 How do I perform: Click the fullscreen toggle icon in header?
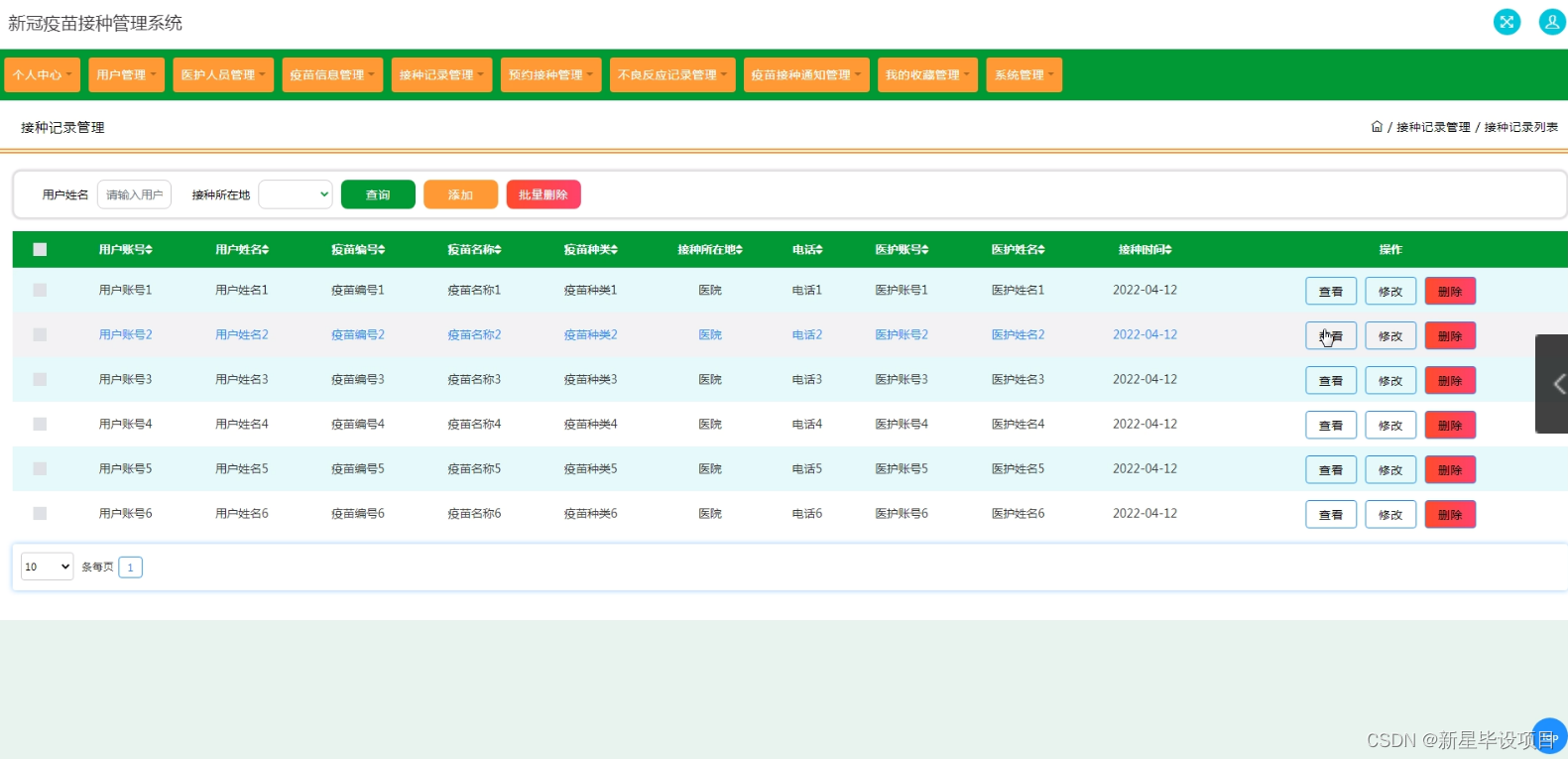pos(1507,22)
